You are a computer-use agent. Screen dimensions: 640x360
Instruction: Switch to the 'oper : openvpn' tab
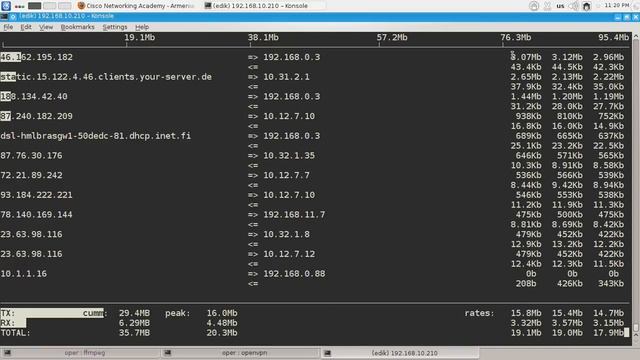[x=240, y=353]
